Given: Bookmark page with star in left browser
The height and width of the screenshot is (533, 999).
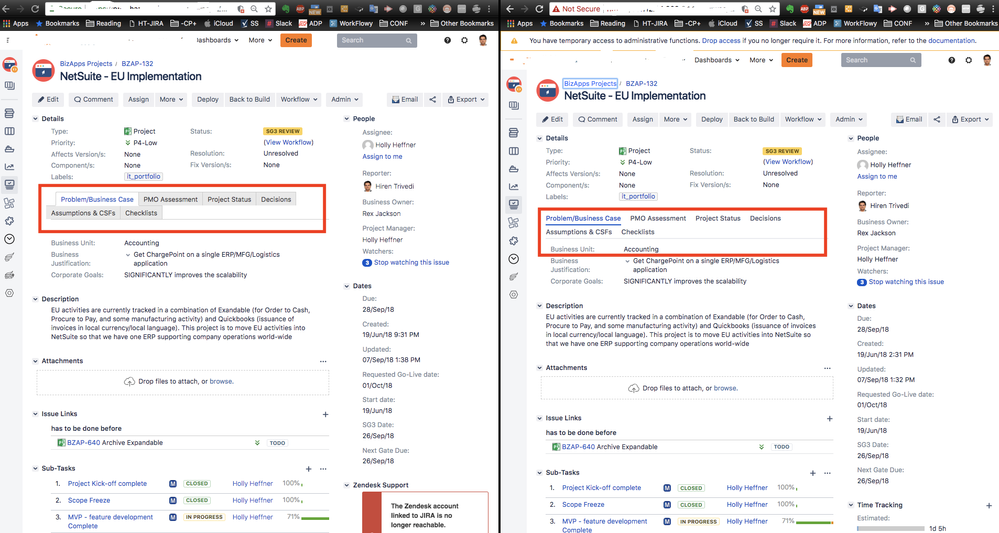Looking at the screenshot, I should [x=268, y=9].
